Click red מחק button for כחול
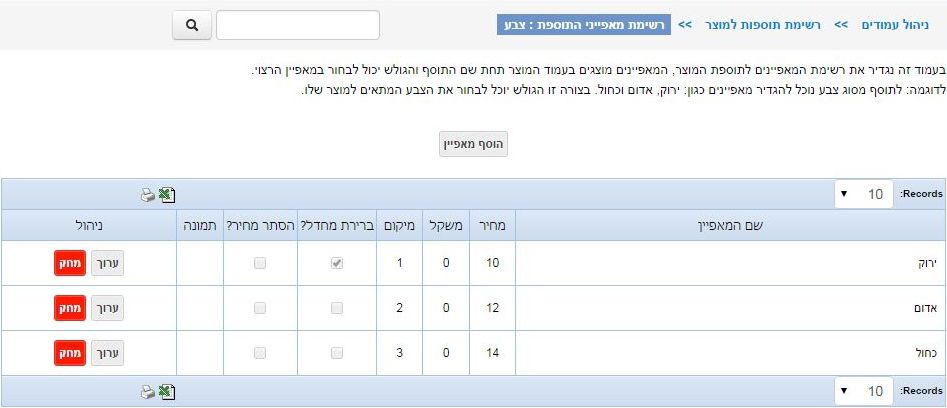 70,352
